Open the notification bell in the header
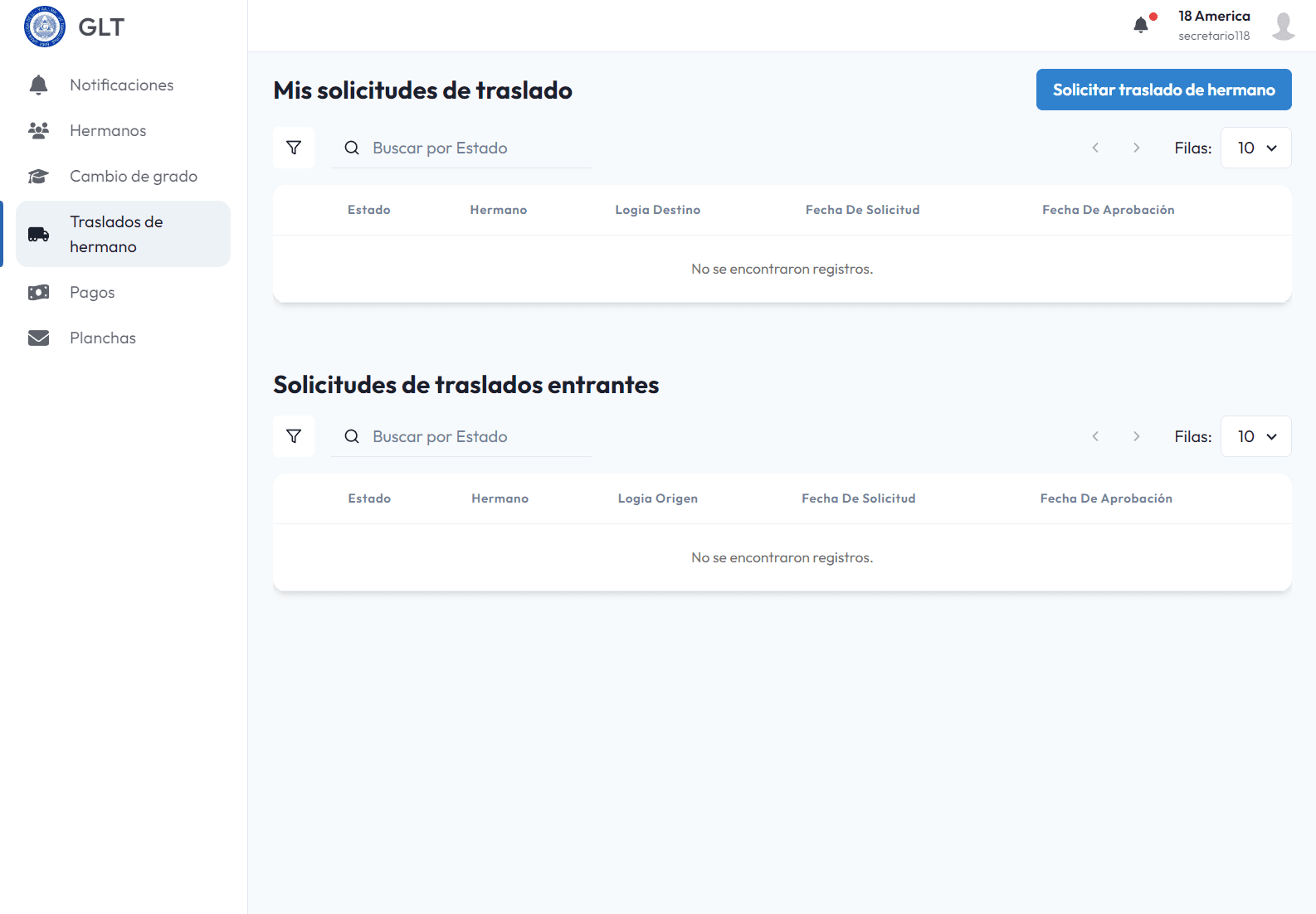 point(1141,25)
